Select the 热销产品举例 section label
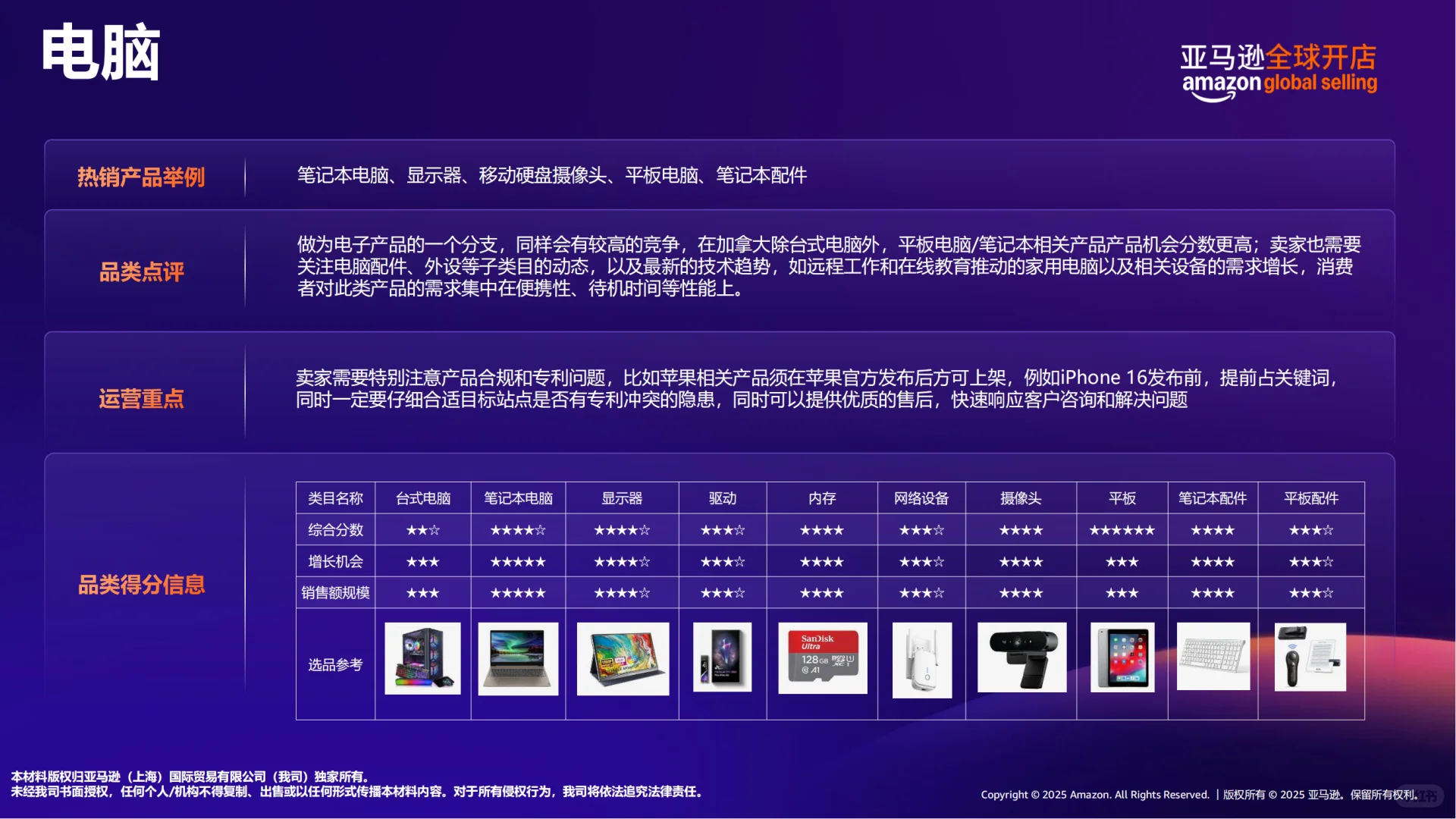The height and width of the screenshot is (819, 1456). 141,176
